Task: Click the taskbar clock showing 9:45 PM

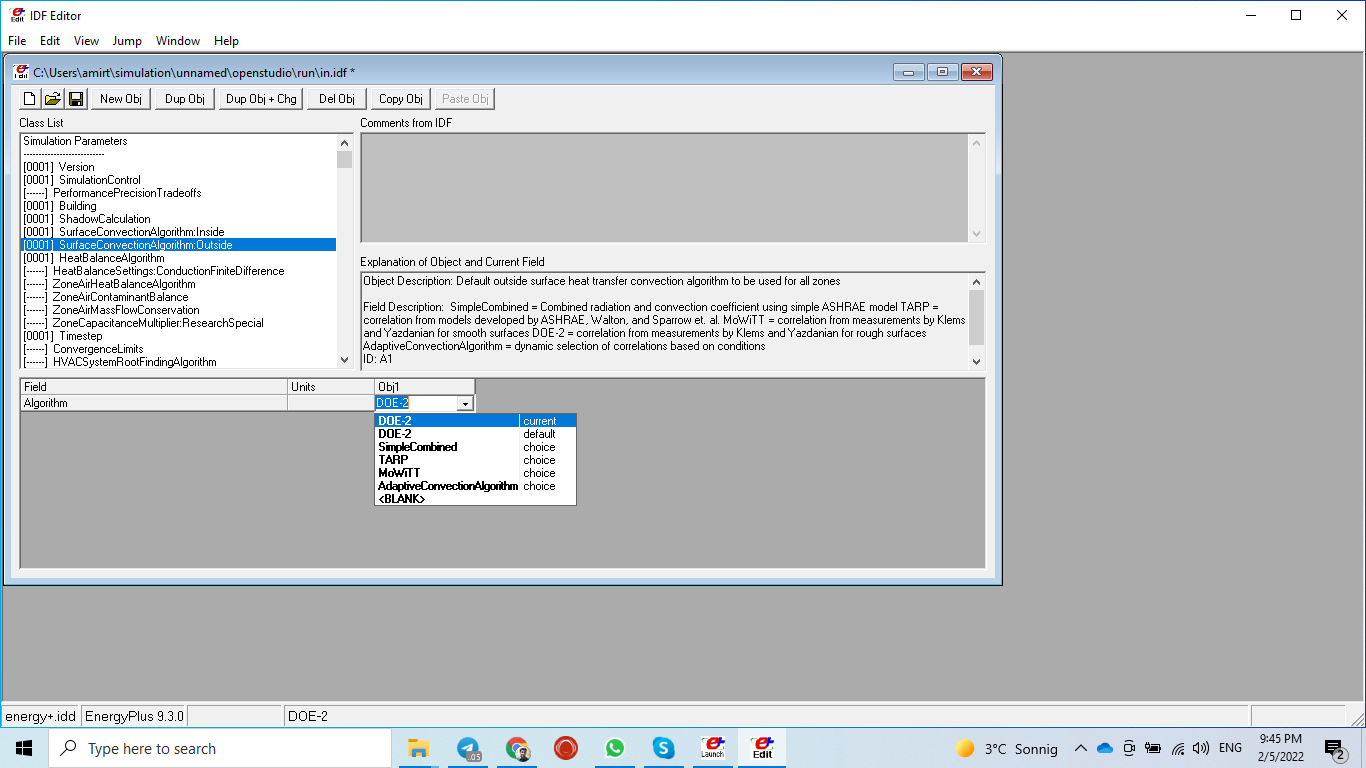Action: tap(1281, 748)
